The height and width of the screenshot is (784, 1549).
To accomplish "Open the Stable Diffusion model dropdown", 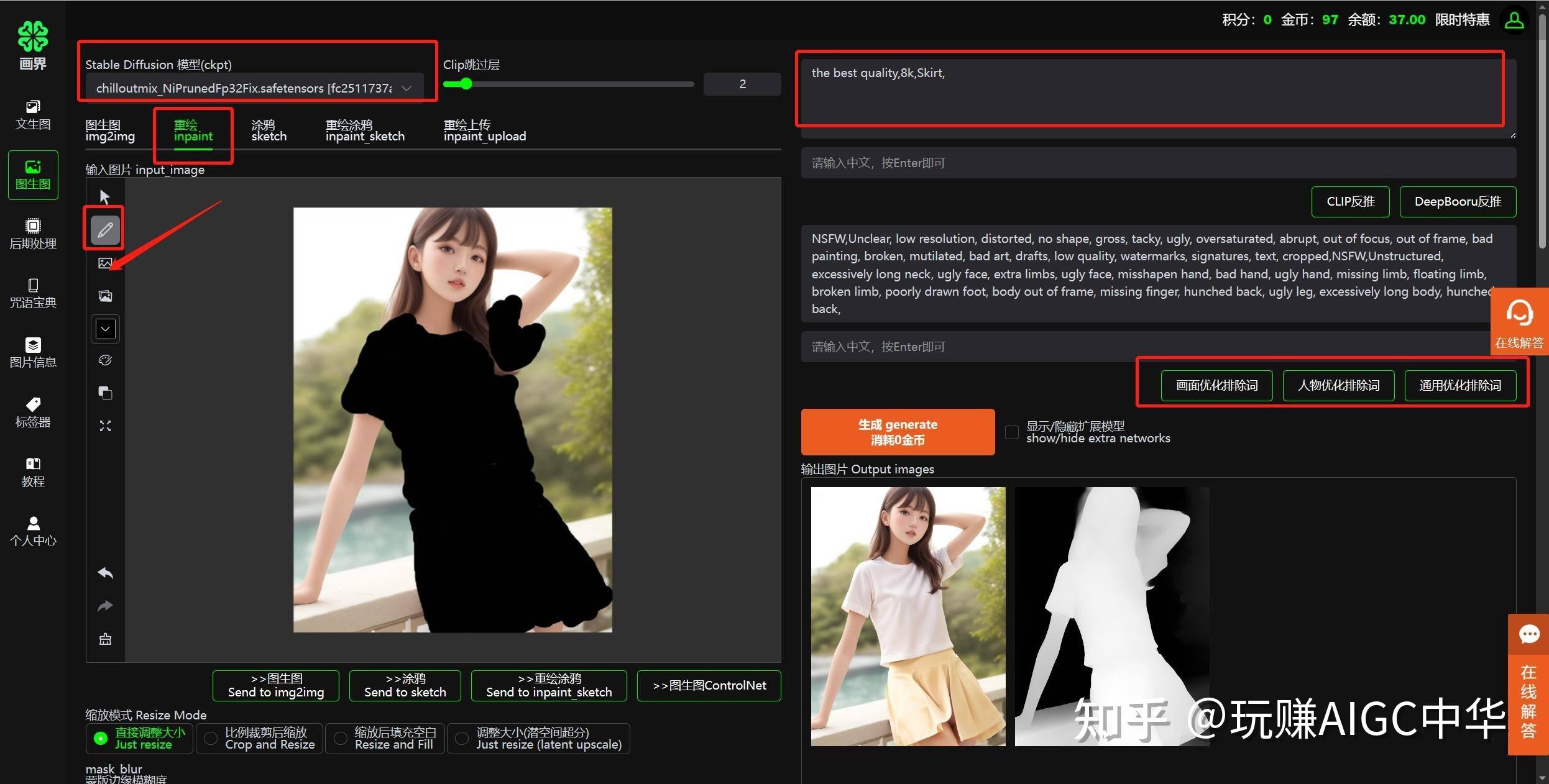I will point(405,88).
